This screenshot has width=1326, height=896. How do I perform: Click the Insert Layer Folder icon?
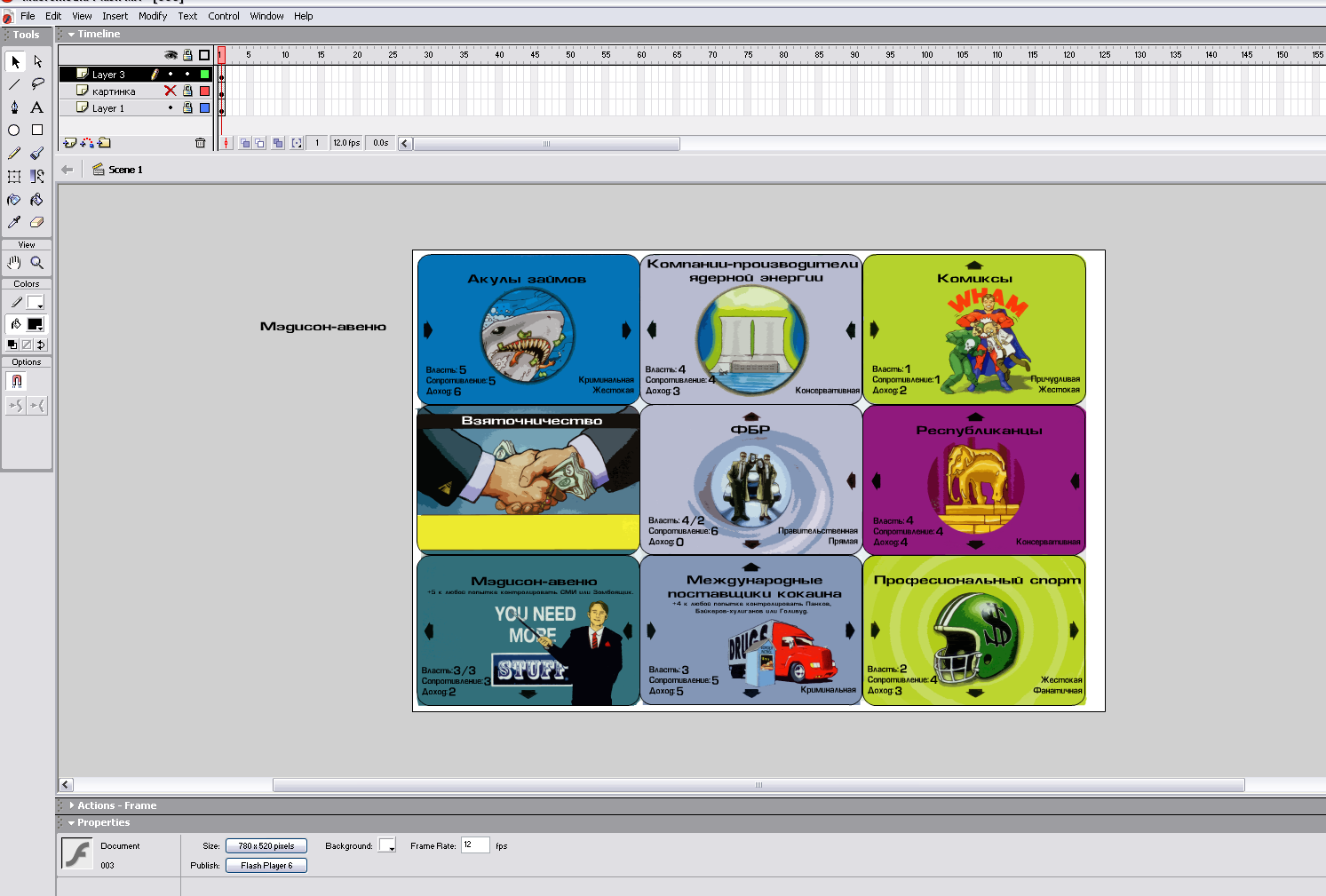pos(104,143)
